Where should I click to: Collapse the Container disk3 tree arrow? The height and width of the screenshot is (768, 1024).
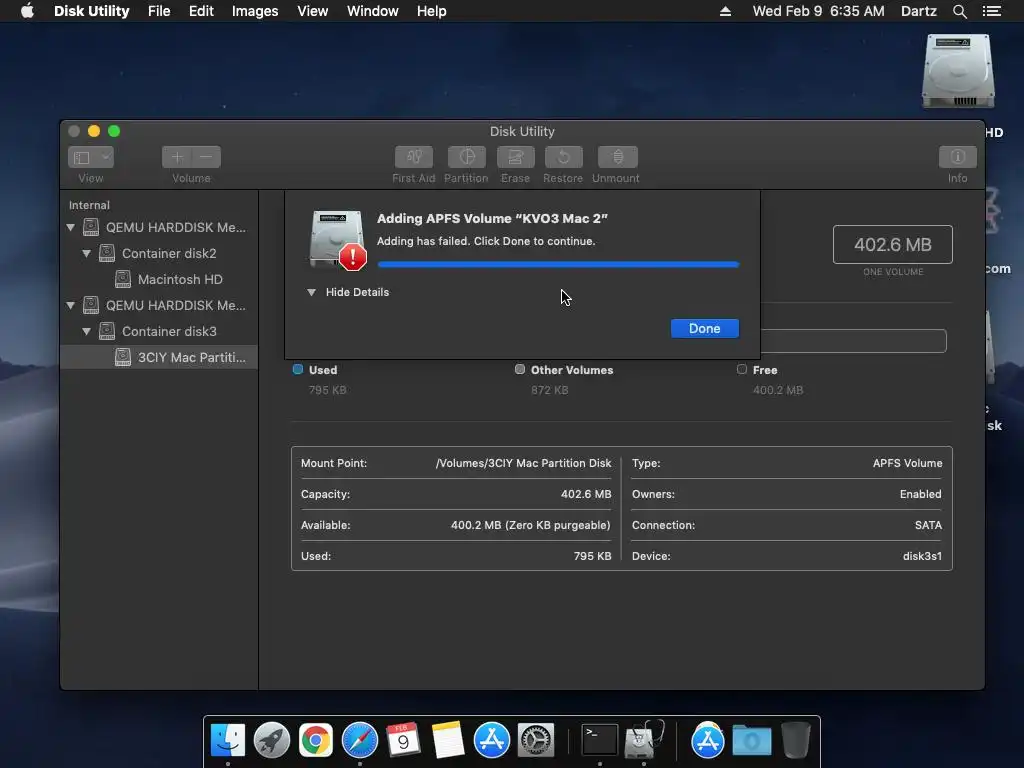(x=86, y=331)
